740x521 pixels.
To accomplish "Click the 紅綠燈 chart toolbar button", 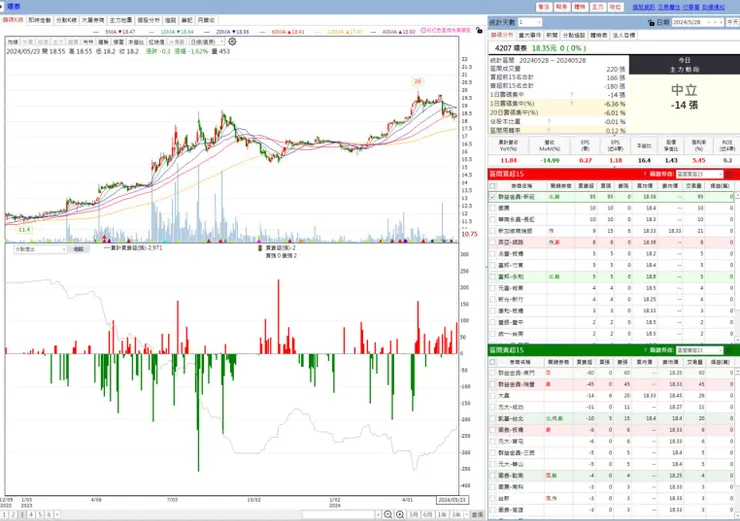I will (x=157, y=42).
